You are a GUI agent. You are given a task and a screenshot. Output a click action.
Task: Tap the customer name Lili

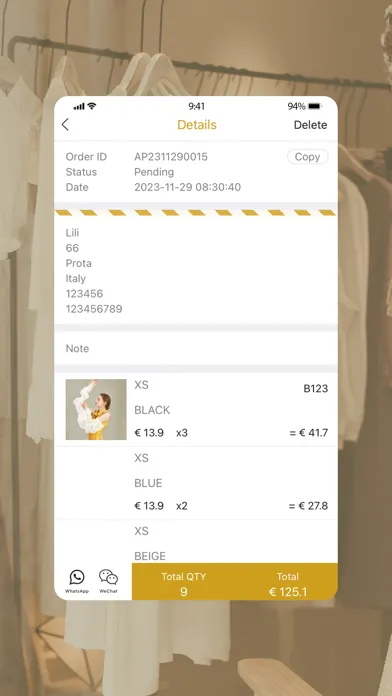pyautogui.click(x=72, y=233)
